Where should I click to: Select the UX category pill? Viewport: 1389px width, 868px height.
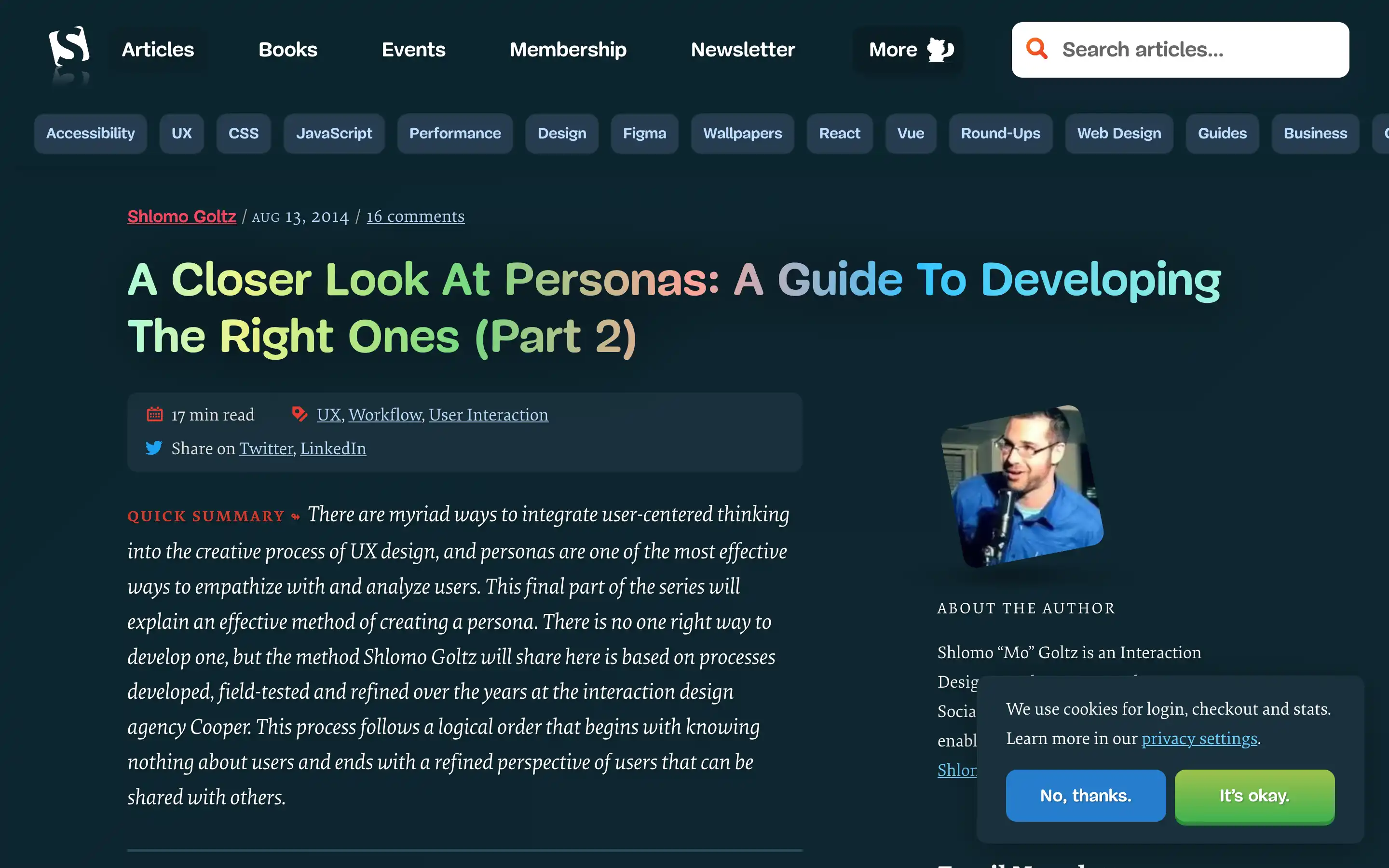[181, 134]
